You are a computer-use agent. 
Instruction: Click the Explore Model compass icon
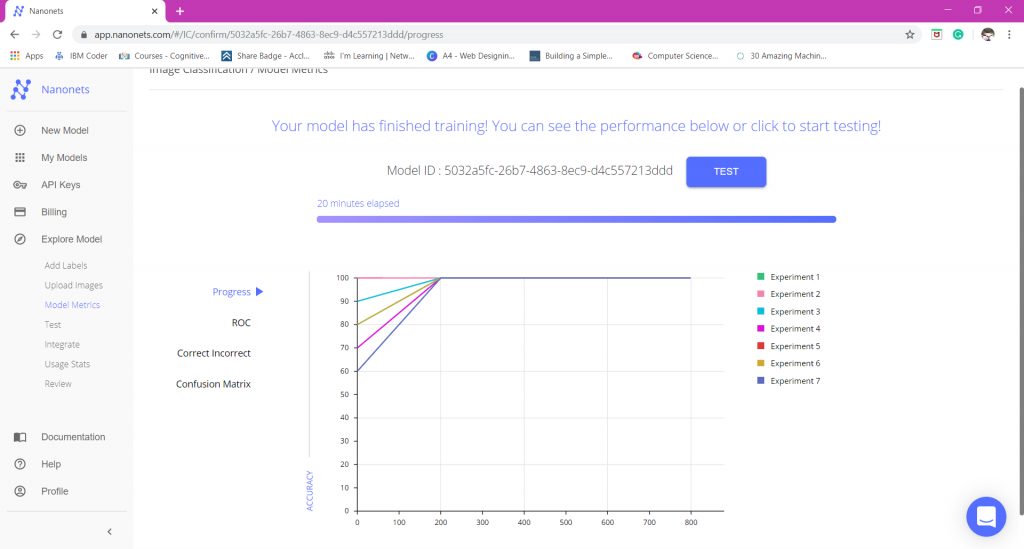[x=20, y=240]
